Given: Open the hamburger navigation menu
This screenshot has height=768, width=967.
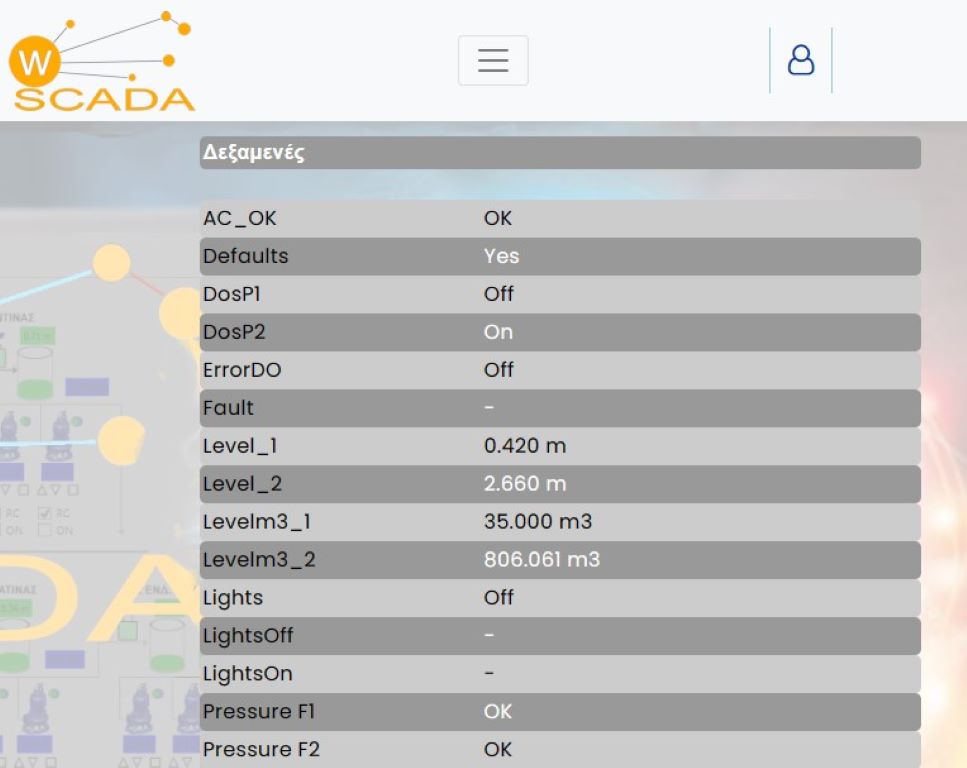Looking at the screenshot, I should [493, 61].
